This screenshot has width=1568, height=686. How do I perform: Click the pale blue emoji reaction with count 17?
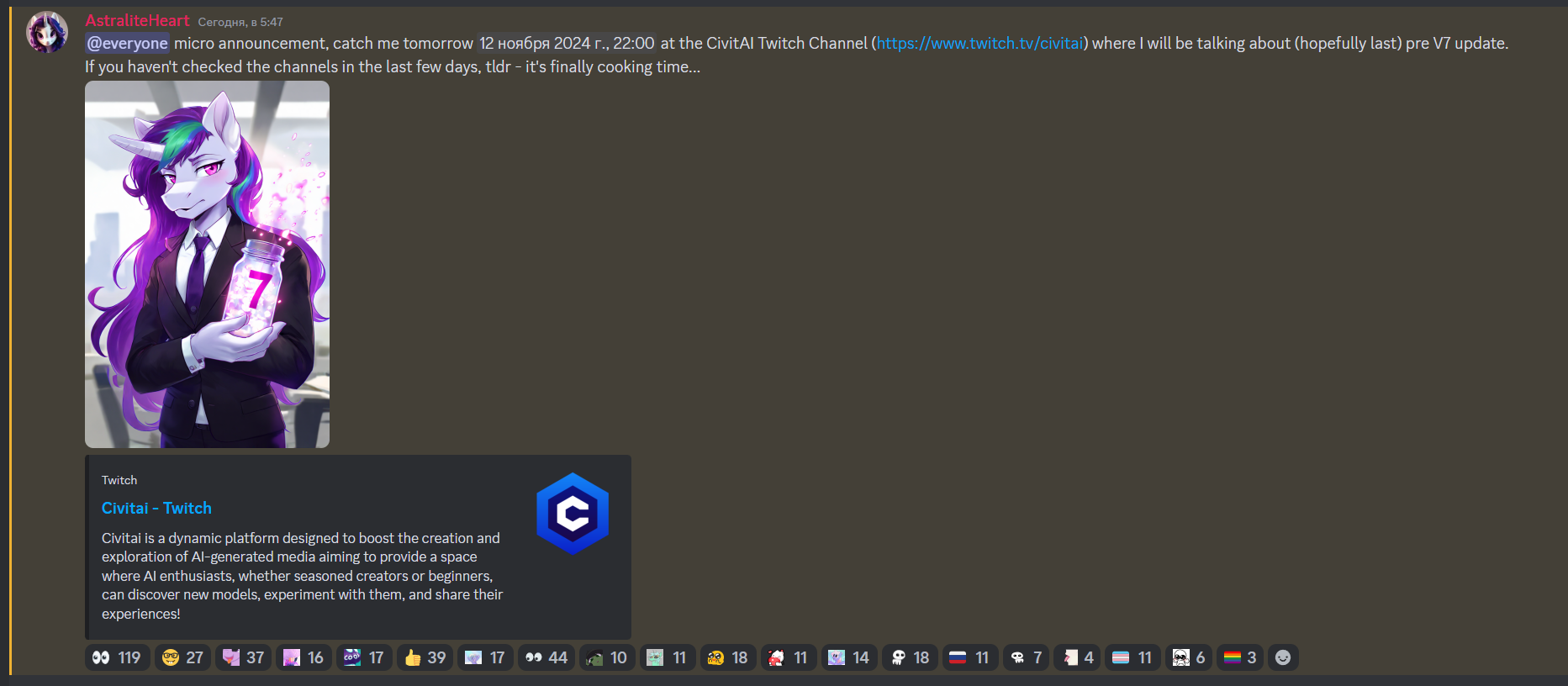[x=485, y=657]
